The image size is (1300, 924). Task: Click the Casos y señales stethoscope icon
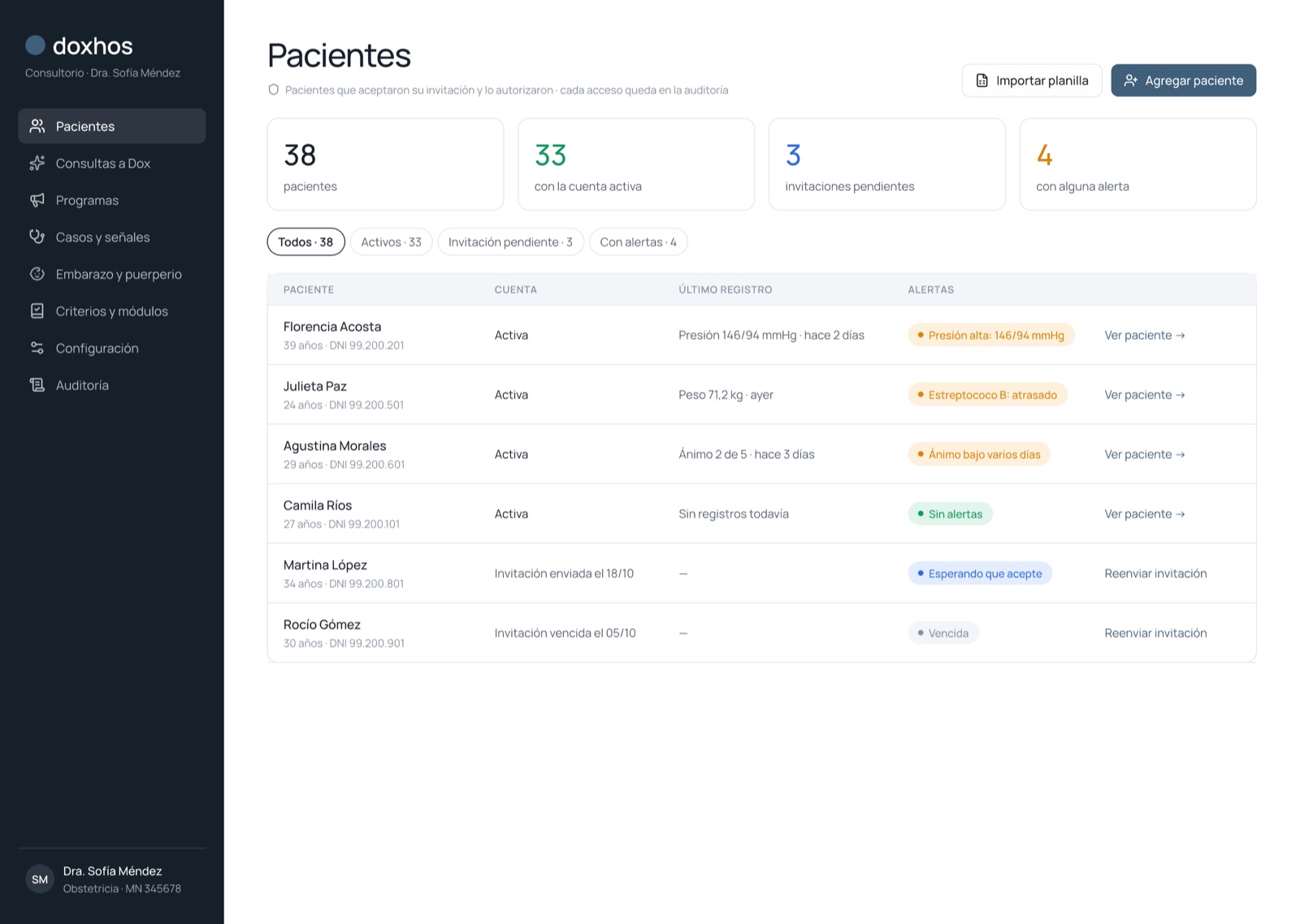pyautogui.click(x=37, y=237)
